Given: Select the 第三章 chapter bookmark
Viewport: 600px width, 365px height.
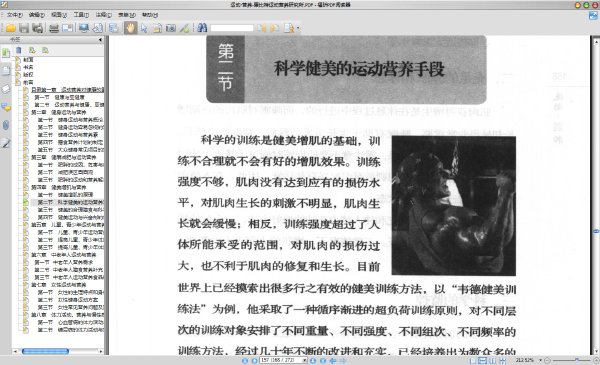Looking at the screenshot, I should click(64, 157).
